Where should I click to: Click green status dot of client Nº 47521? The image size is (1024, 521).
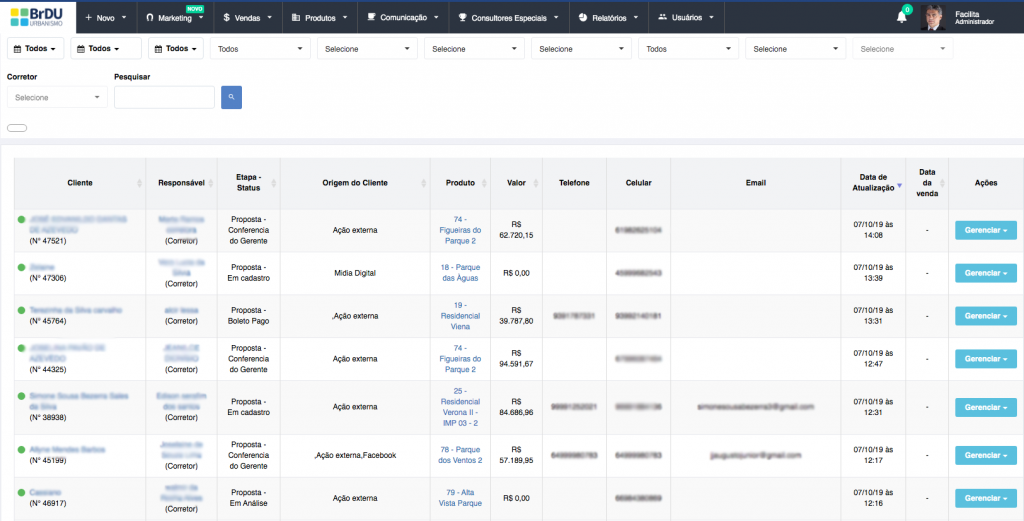pos(21,219)
